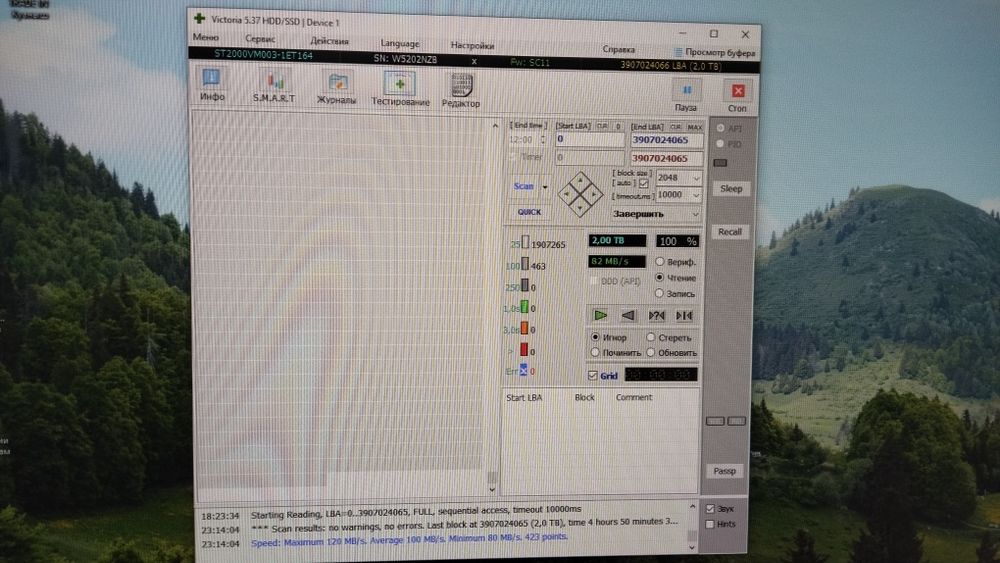Click the dark gray 250 ms block indicator
1000x563 pixels.
coord(525,285)
